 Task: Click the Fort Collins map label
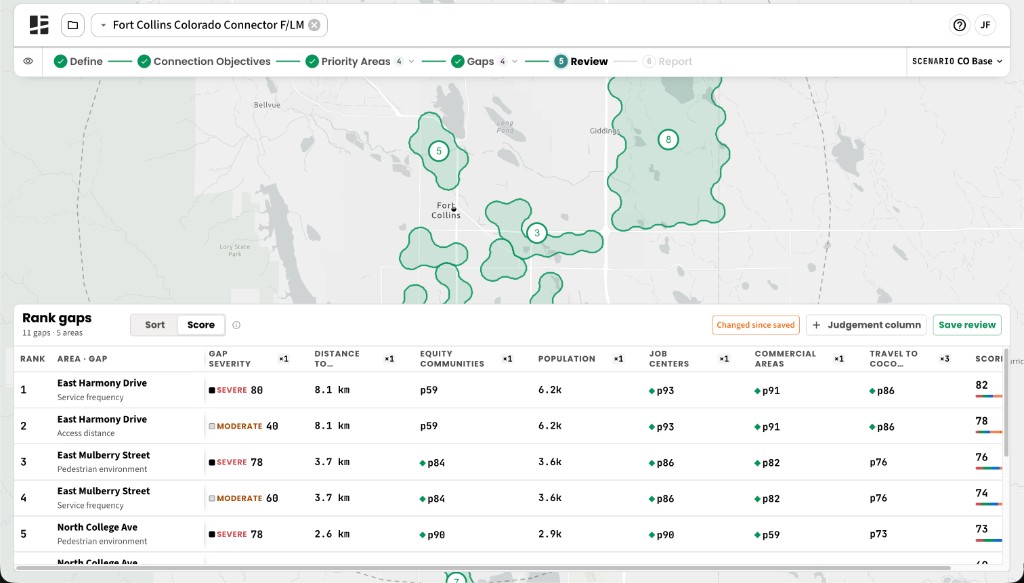pyautogui.click(x=446, y=210)
